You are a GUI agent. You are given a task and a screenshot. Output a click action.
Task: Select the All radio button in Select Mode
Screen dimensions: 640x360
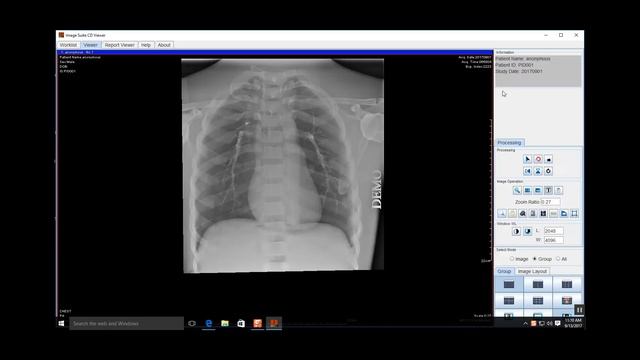pyautogui.click(x=558, y=259)
